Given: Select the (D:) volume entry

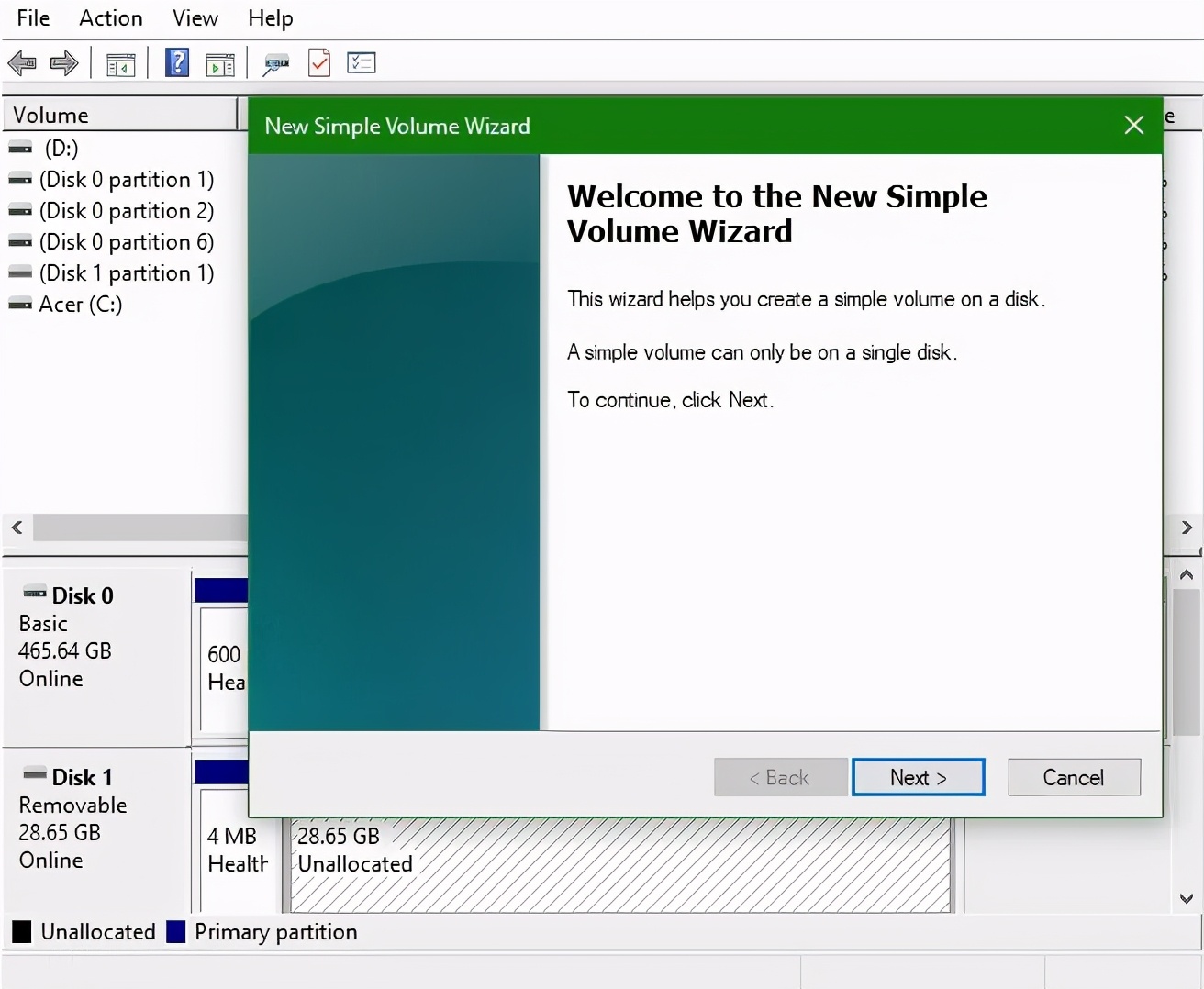Looking at the screenshot, I should point(61,149).
